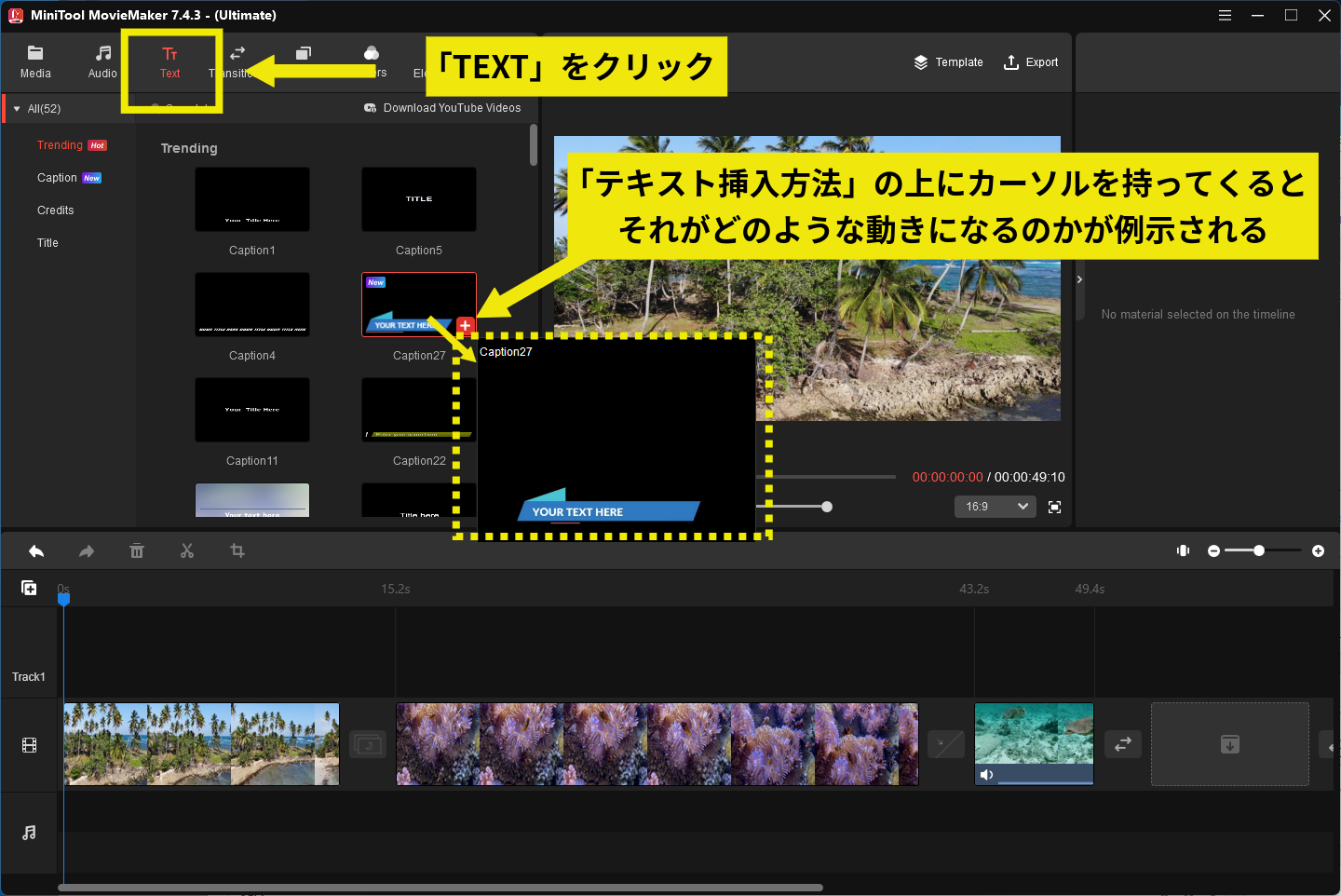The width and height of the screenshot is (1341, 896).
Task: Click the 49.4s ruler mark
Action: [1090, 589]
